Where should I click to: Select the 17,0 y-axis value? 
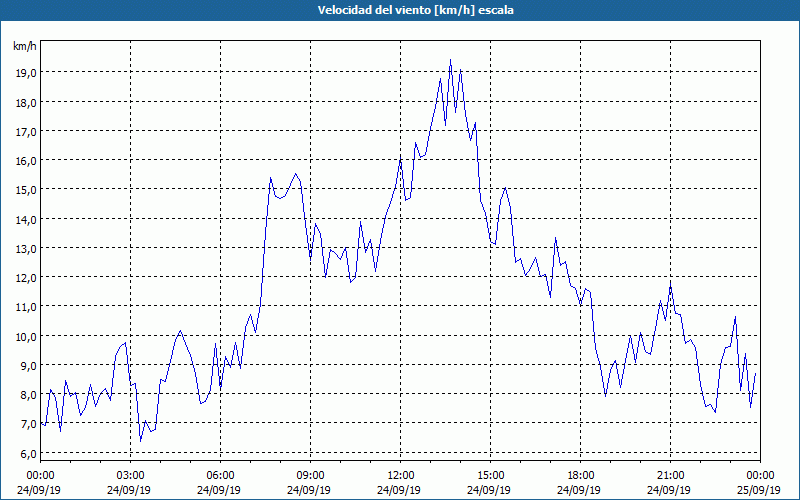click(26, 132)
